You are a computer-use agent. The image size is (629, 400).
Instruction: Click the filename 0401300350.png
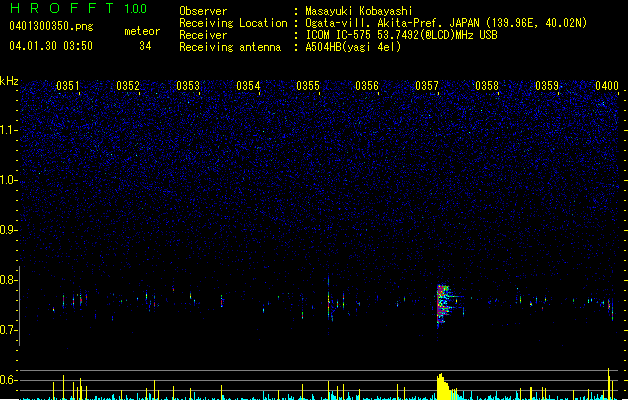51,26
